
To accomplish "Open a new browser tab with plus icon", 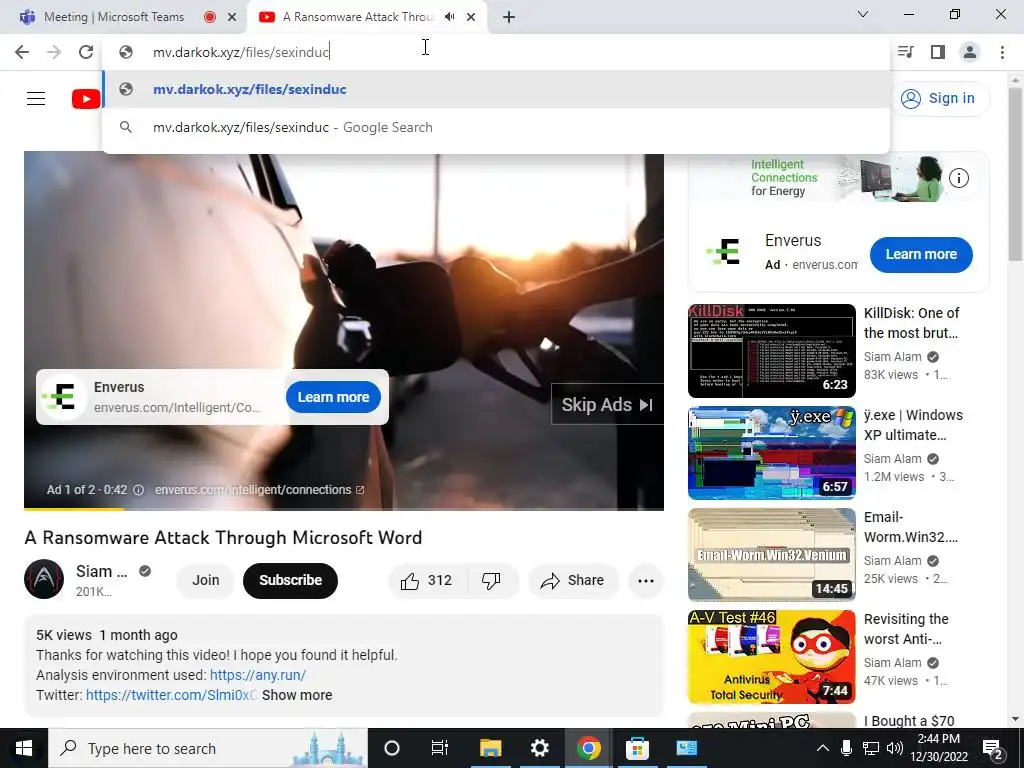I will [509, 17].
